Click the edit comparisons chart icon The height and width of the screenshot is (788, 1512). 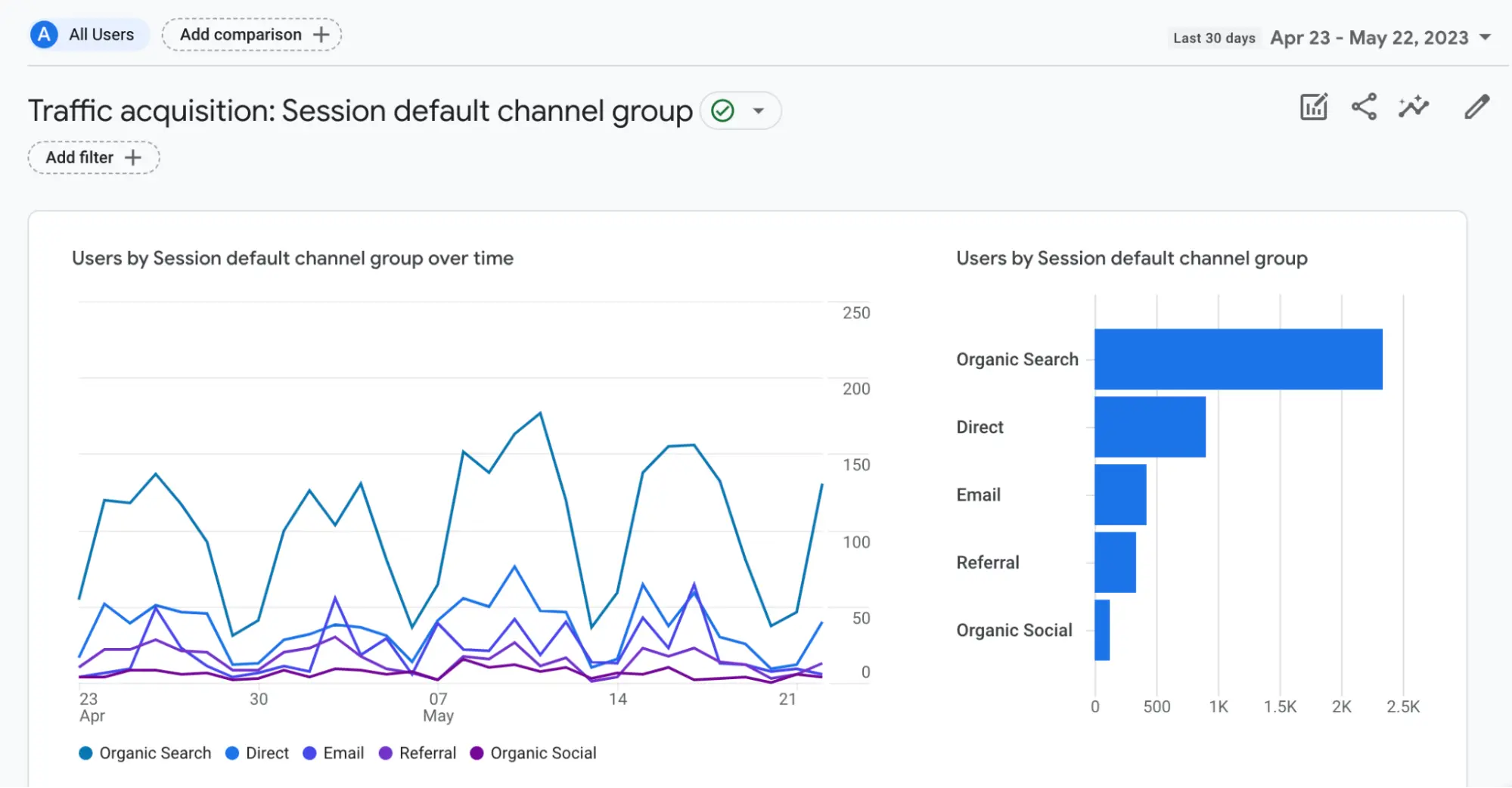pos(1313,107)
